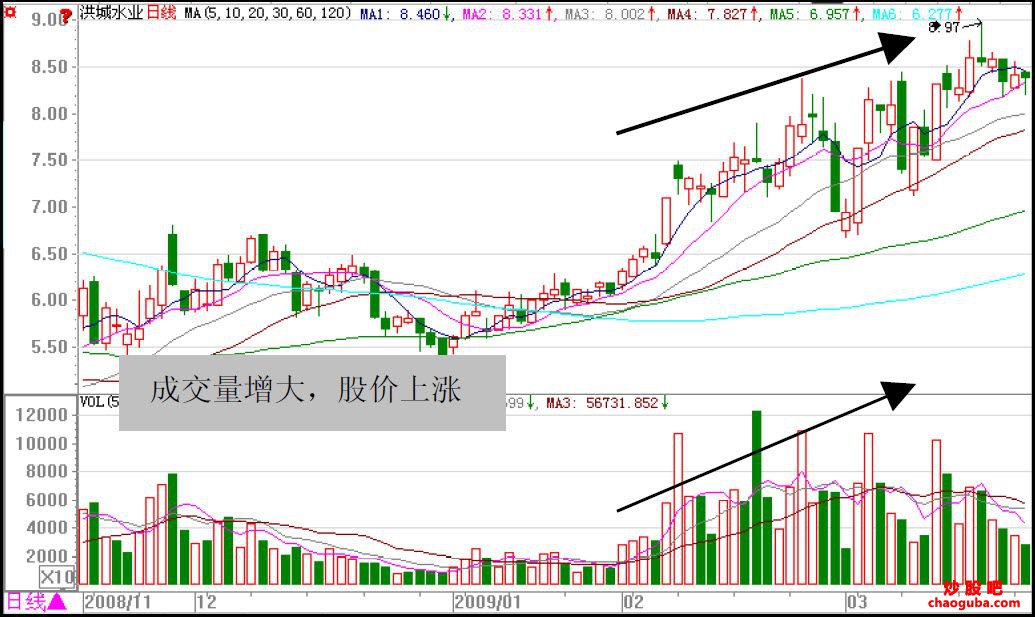
Task: Expand the magenta triangle beside bottom 日线
Action: point(57,602)
